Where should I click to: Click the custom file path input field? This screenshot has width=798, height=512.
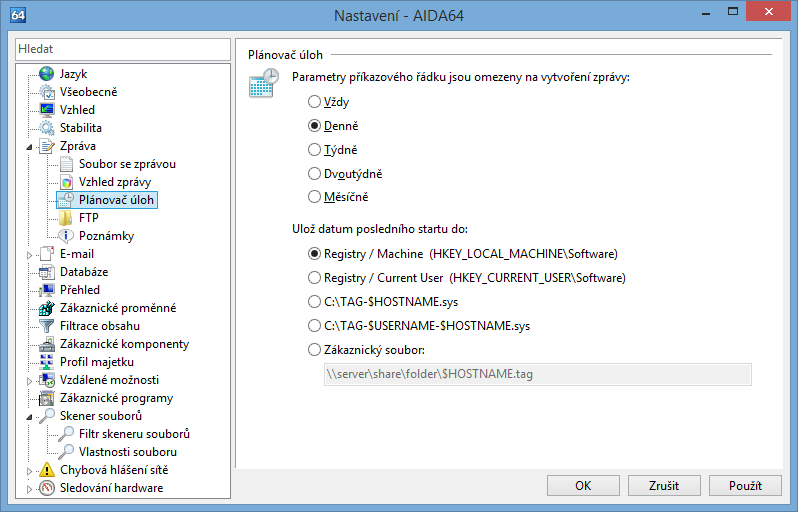(537, 374)
